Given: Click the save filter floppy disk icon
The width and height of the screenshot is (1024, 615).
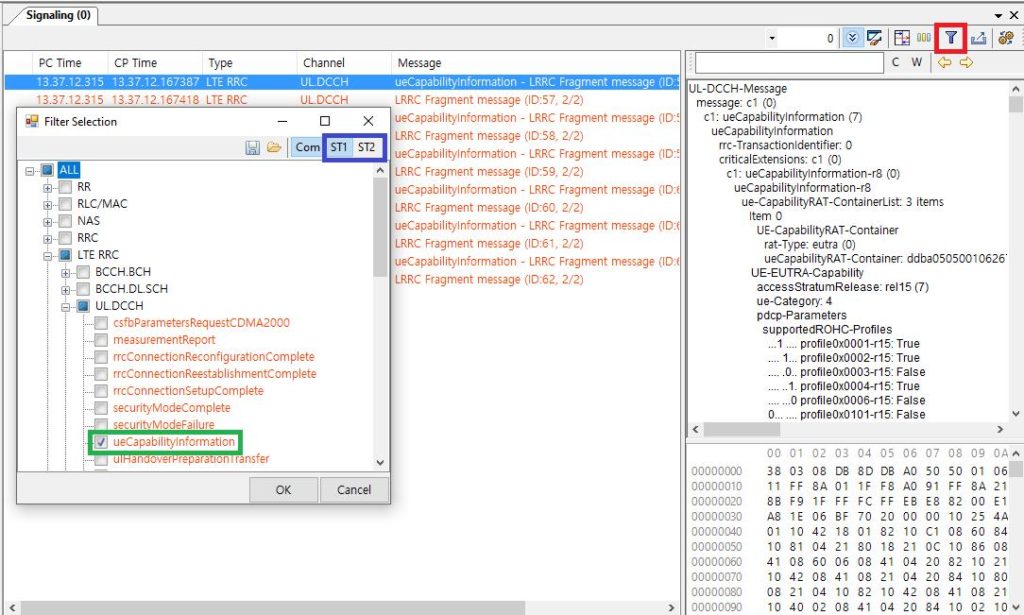Looking at the screenshot, I should coord(254,147).
